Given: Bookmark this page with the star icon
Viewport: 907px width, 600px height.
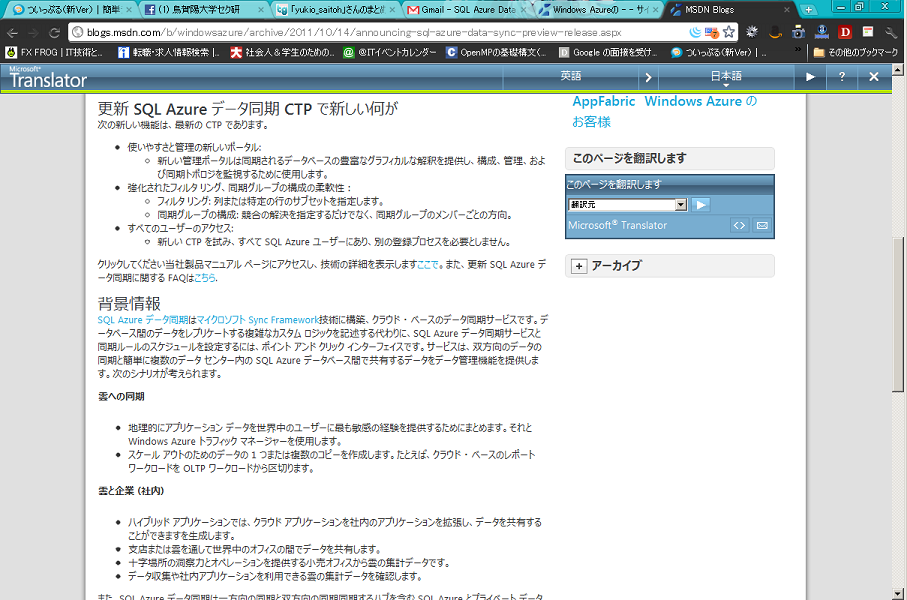Looking at the screenshot, I should (x=729, y=32).
